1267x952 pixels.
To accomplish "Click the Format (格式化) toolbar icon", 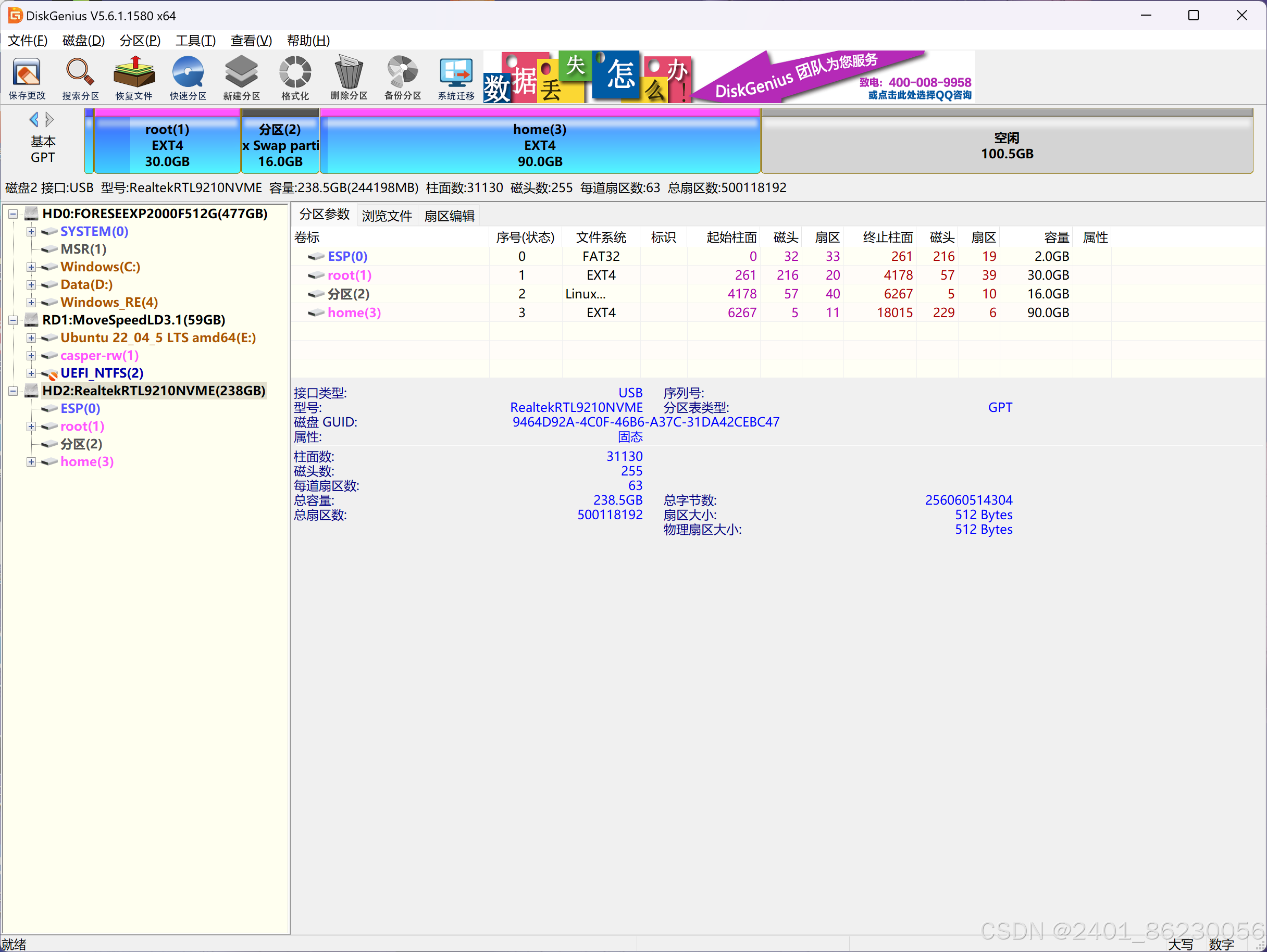I will [295, 79].
